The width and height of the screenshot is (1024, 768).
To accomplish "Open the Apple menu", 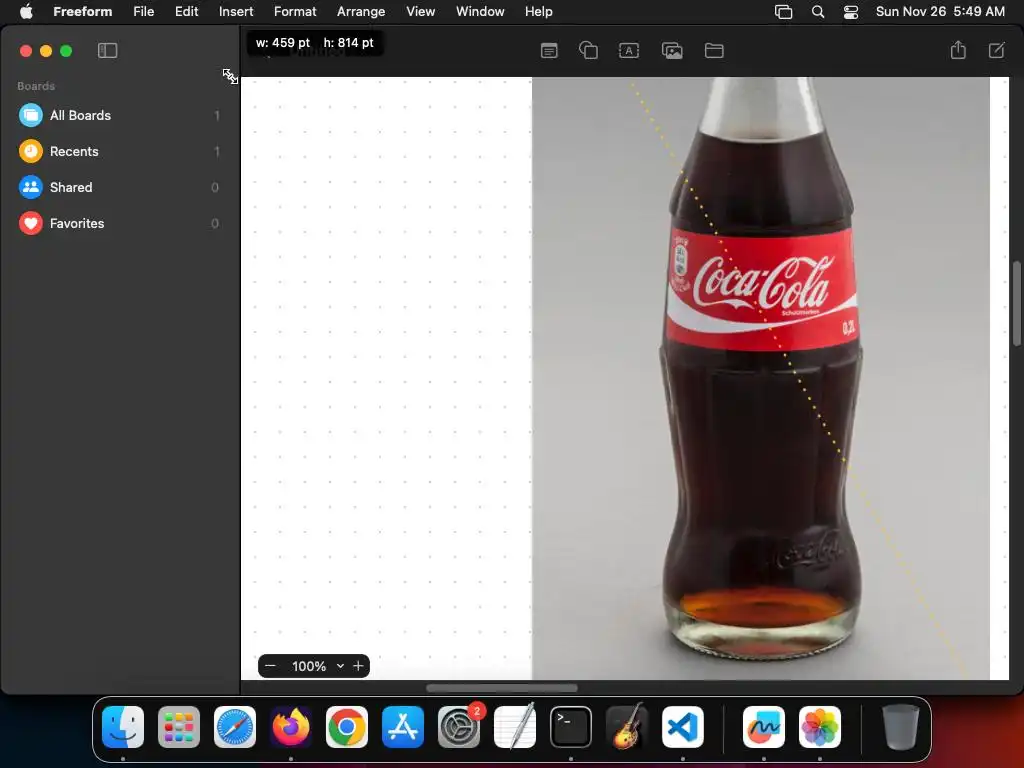I will click(26, 12).
